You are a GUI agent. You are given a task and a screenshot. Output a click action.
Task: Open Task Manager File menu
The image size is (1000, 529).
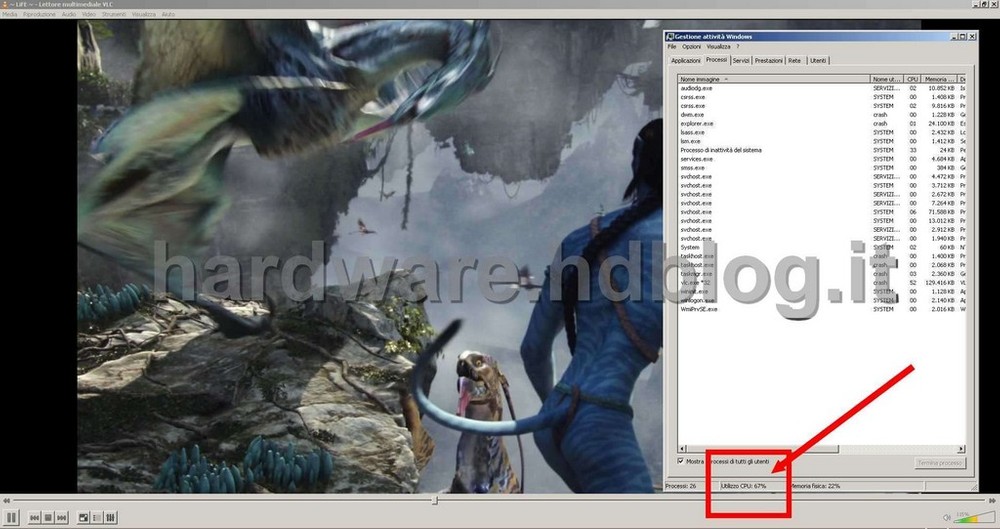[672, 47]
